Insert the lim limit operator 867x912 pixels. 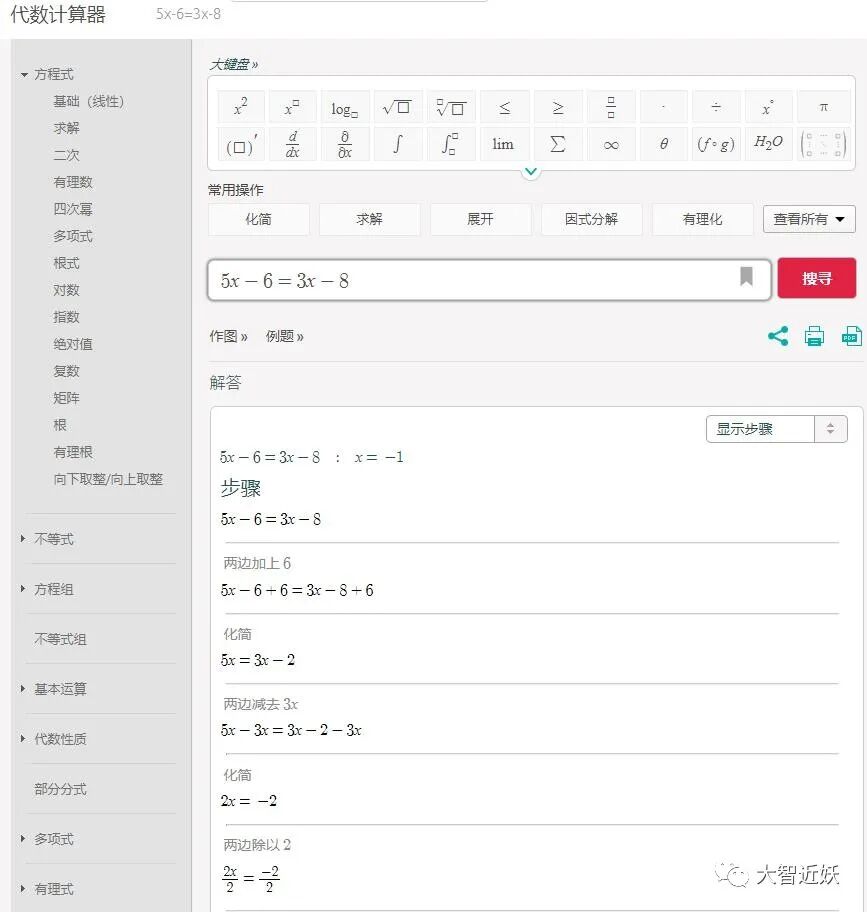click(x=504, y=144)
